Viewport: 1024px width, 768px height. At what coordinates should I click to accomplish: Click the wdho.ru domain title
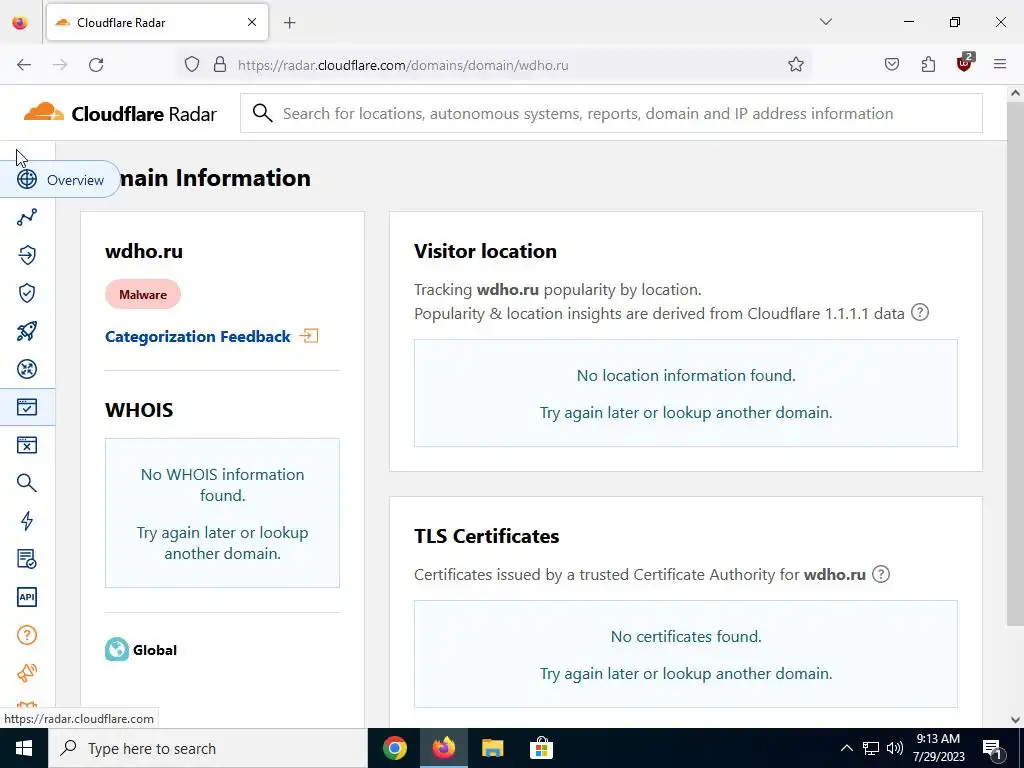pyautogui.click(x=144, y=251)
